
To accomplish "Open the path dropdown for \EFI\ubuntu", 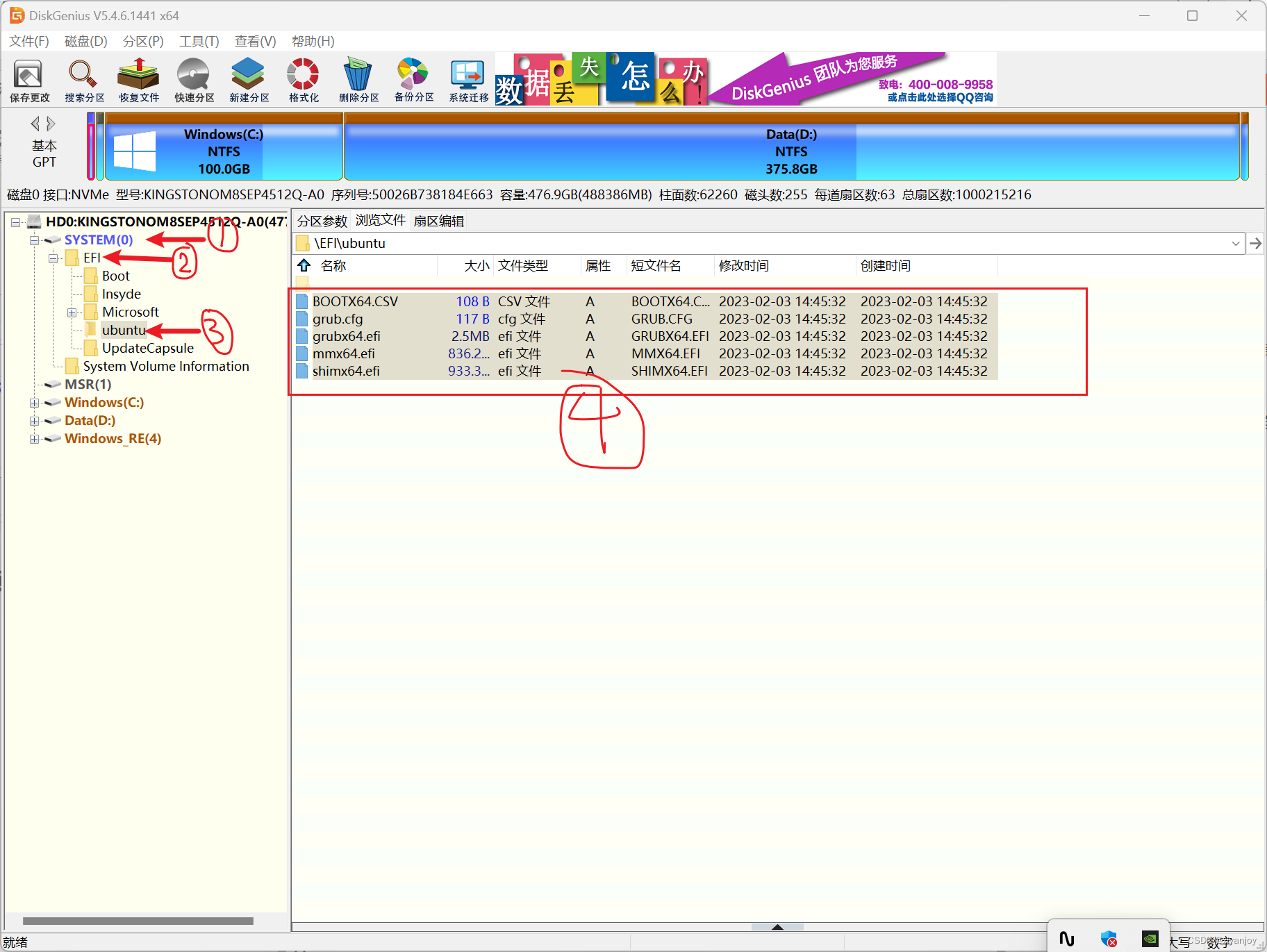I will [x=1236, y=243].
